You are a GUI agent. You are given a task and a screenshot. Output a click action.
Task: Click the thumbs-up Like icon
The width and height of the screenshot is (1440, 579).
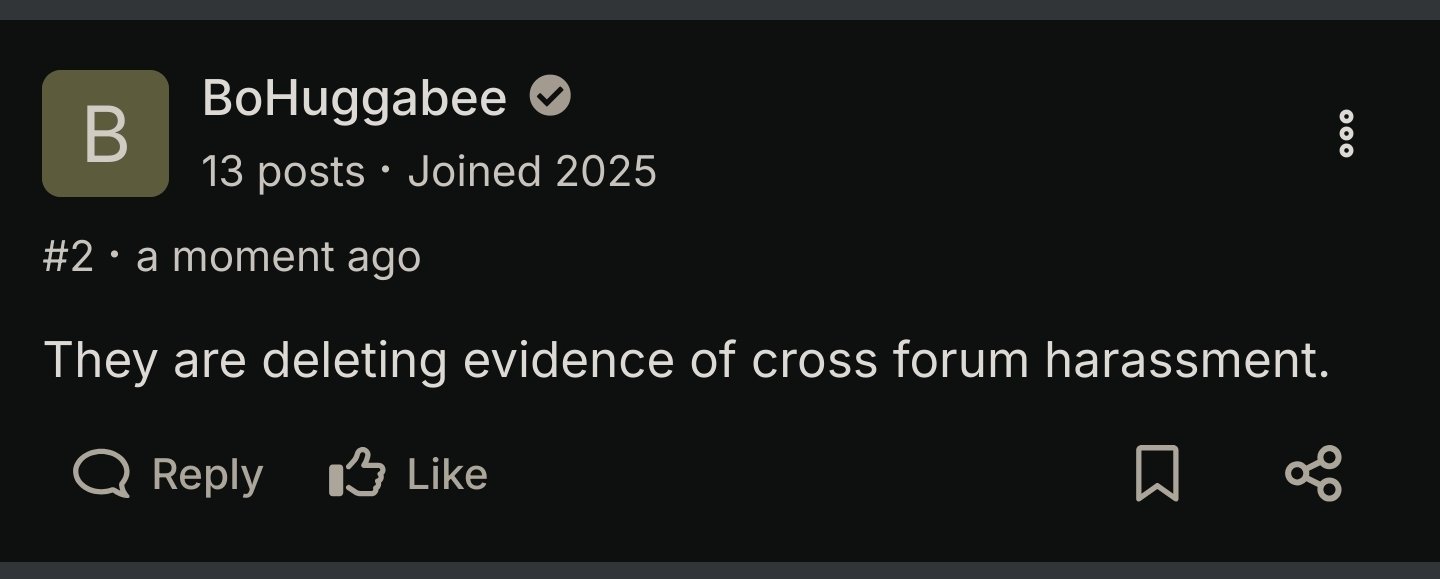[357, 474]
